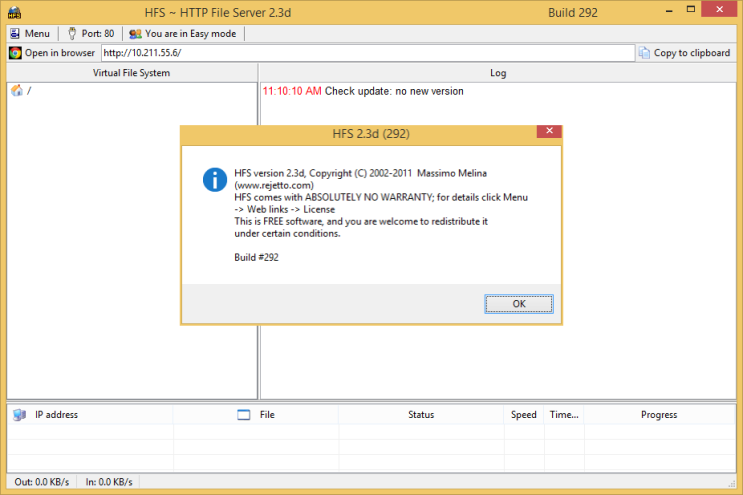Click the Easy mode users icon
The width and height of the screenshot is (743, 495).
point(136,34)
